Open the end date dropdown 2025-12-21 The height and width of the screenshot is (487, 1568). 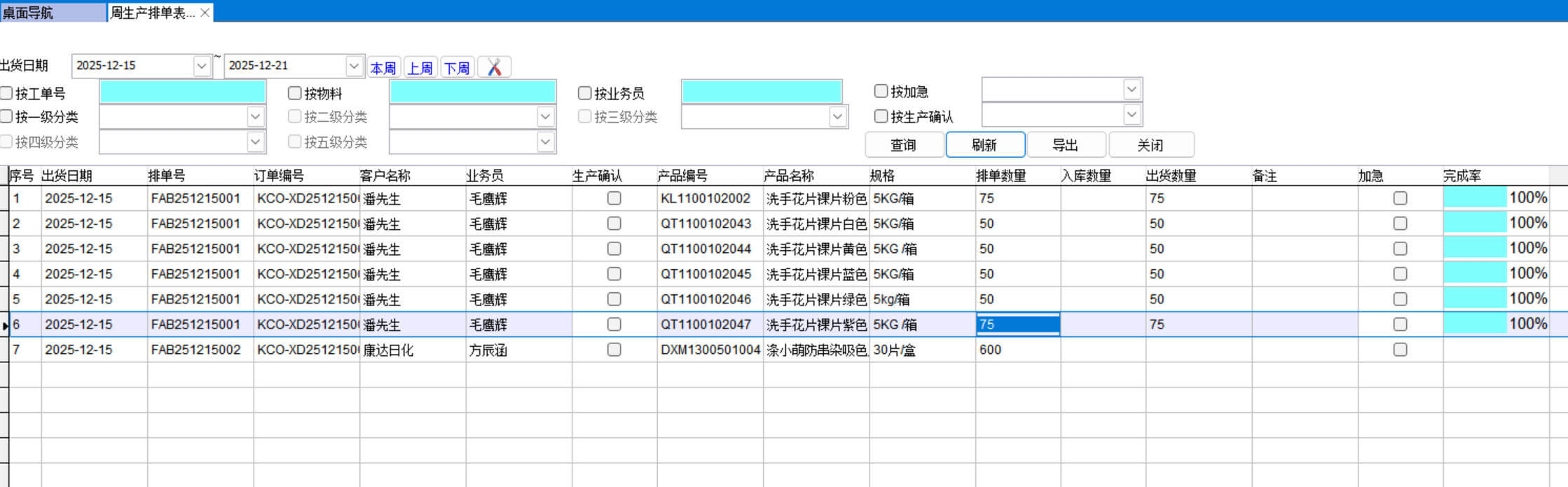coord(354,66)
